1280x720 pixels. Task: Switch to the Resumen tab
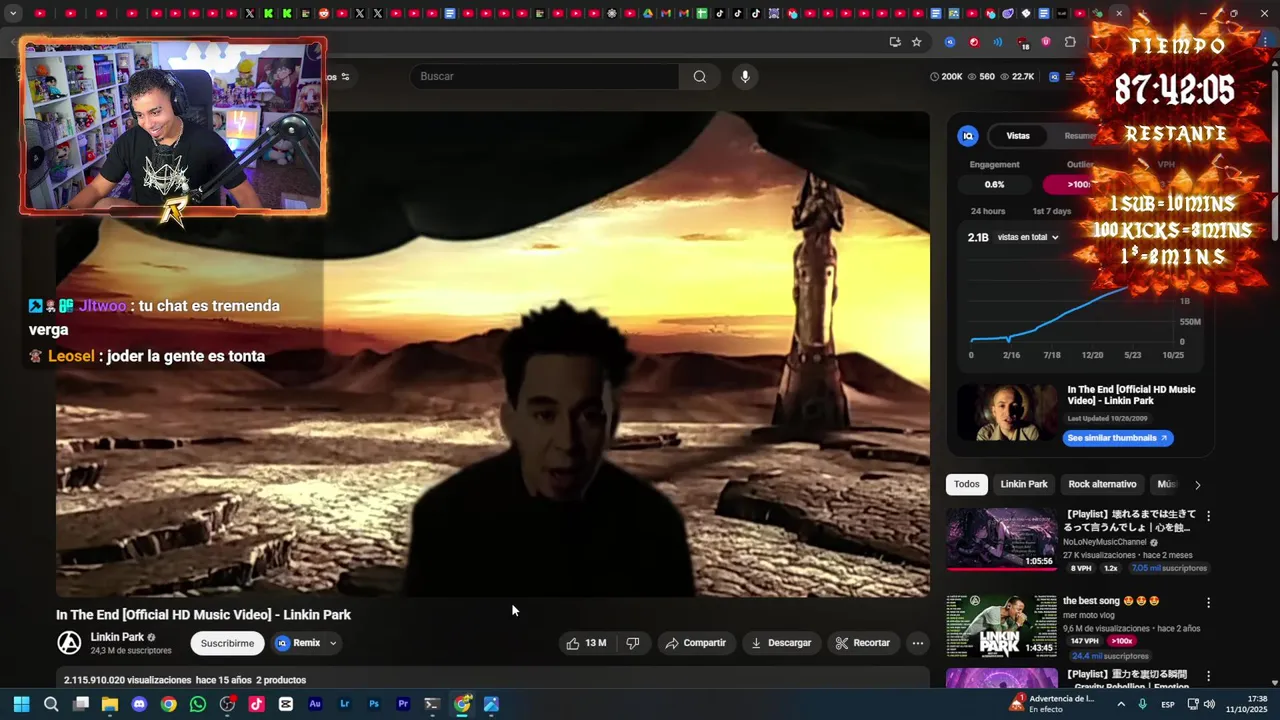coord(1080,136)
